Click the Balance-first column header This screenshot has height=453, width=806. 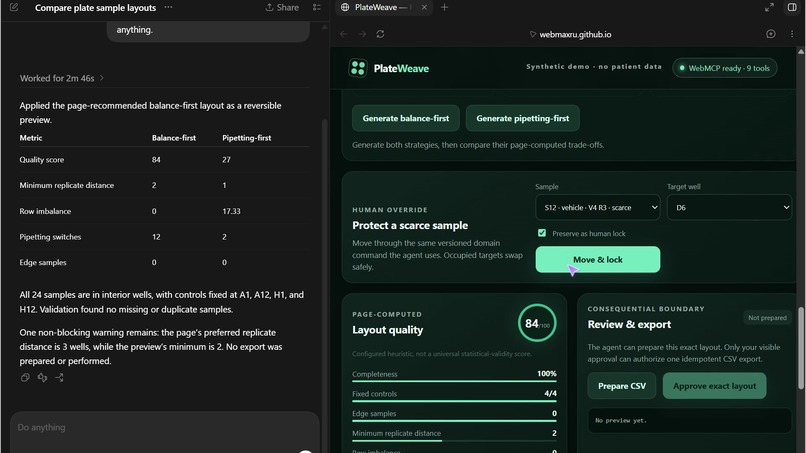tap(174, 138)
